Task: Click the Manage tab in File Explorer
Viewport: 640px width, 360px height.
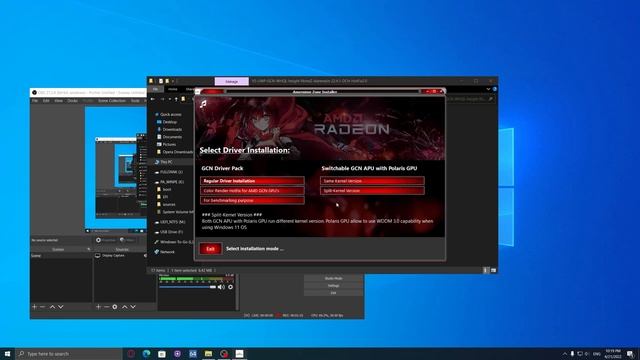Action: click(231, 81)
